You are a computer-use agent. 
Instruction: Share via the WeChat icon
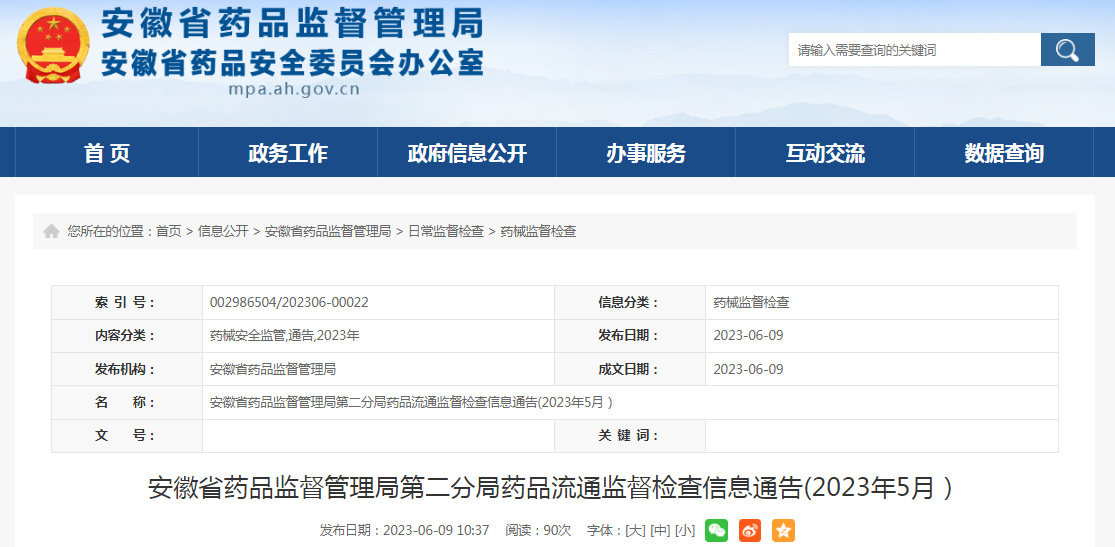[716, 530]
